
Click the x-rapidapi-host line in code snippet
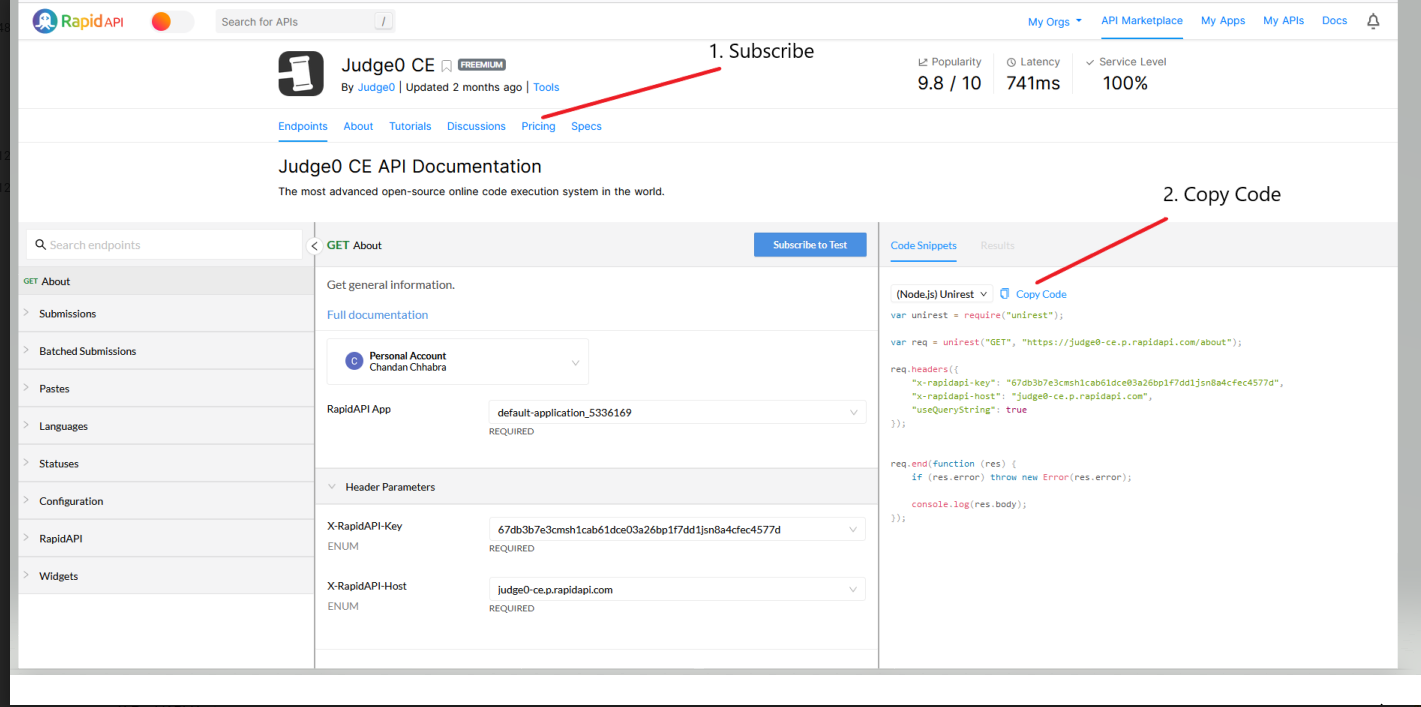1031,396
